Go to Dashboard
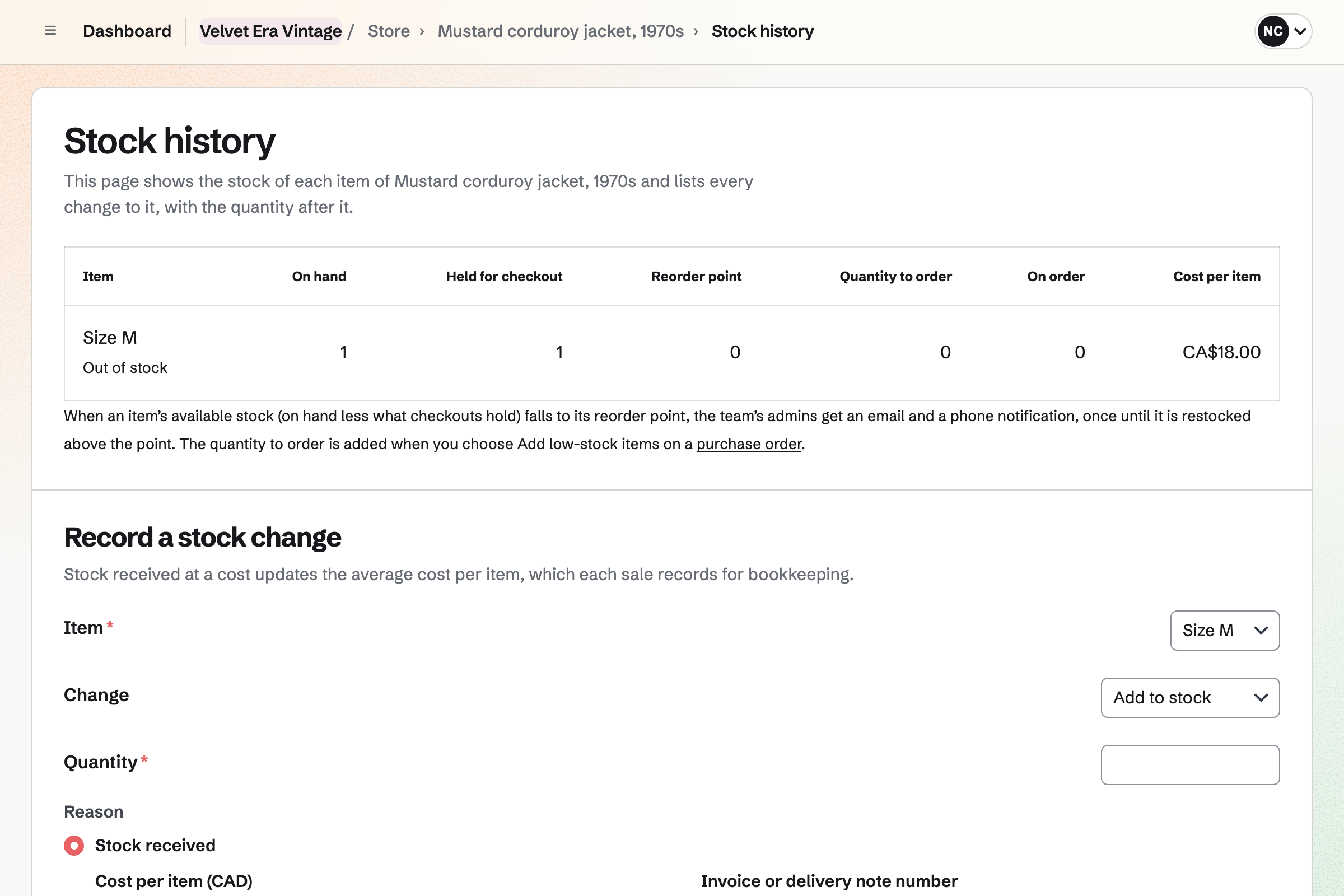 [x=127, y=31]
